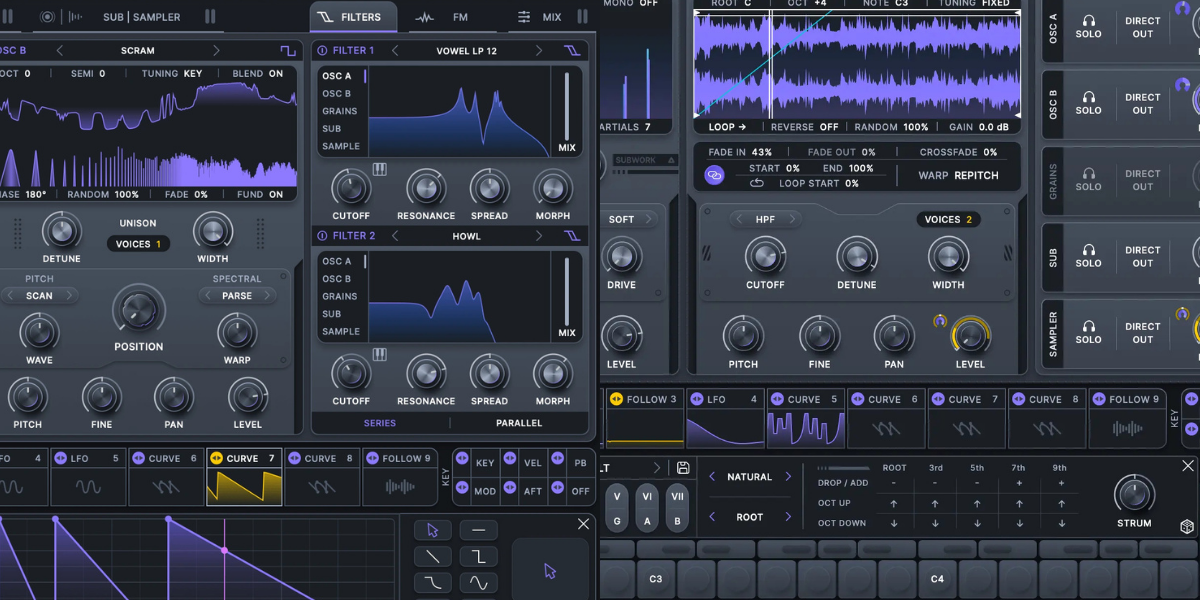
Task: Open the SUB | SAMPLER tab
Action: [x=142, y=17]
